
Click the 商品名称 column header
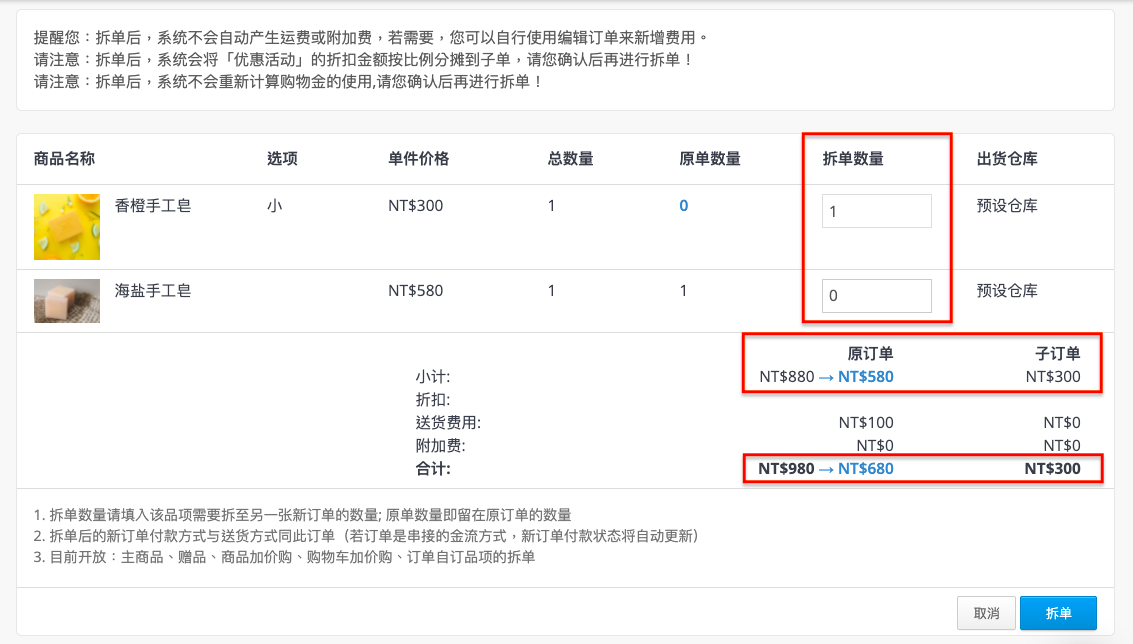64,159
